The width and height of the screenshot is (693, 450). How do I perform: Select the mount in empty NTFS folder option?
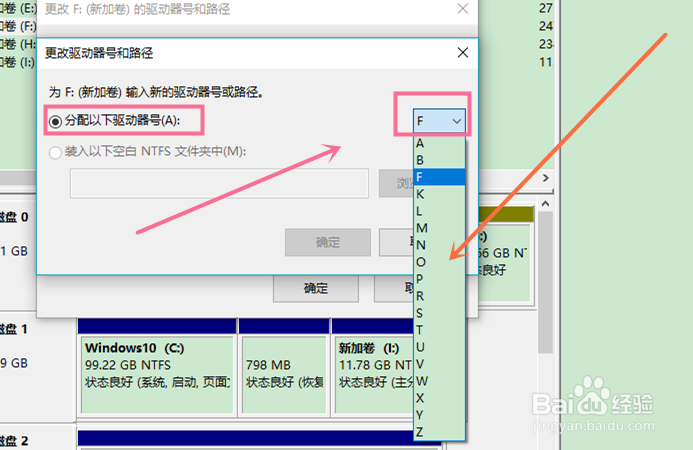tap(55, 153)
